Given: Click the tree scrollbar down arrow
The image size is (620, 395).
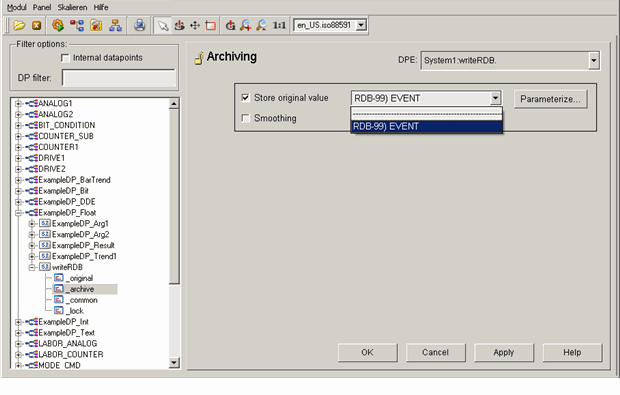Looking at the screenshot, I should click(x=174, y=362).
